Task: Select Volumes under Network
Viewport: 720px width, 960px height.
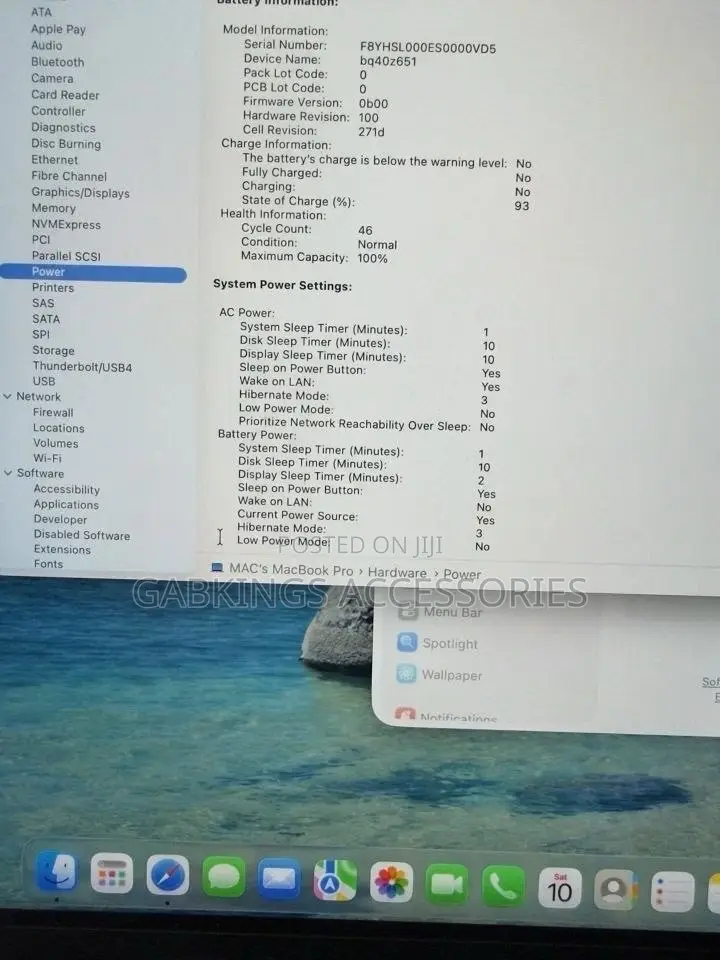Action: click(x=56, y=443)
